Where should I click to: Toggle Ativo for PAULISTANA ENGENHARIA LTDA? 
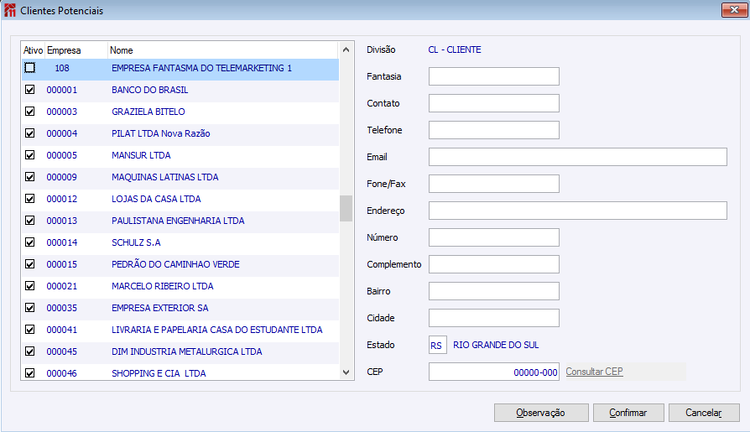30,221
